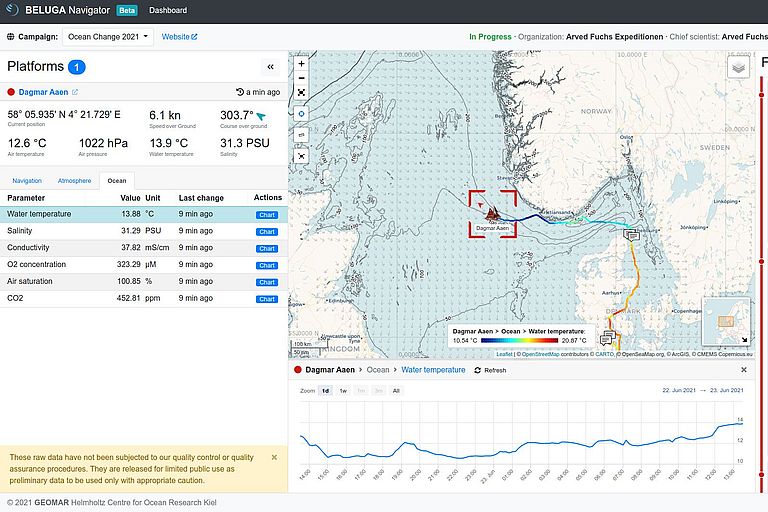Zoom in on the map
Viewport: 768px width, 512px height.
(301, 63)
